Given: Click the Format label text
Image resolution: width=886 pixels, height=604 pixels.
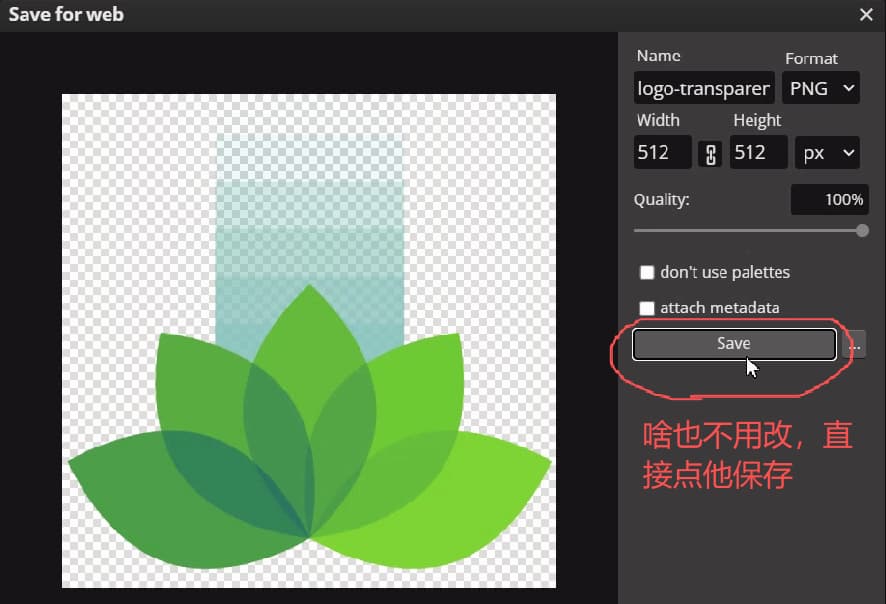Looking at the screenshot, I should pos(811,59).
